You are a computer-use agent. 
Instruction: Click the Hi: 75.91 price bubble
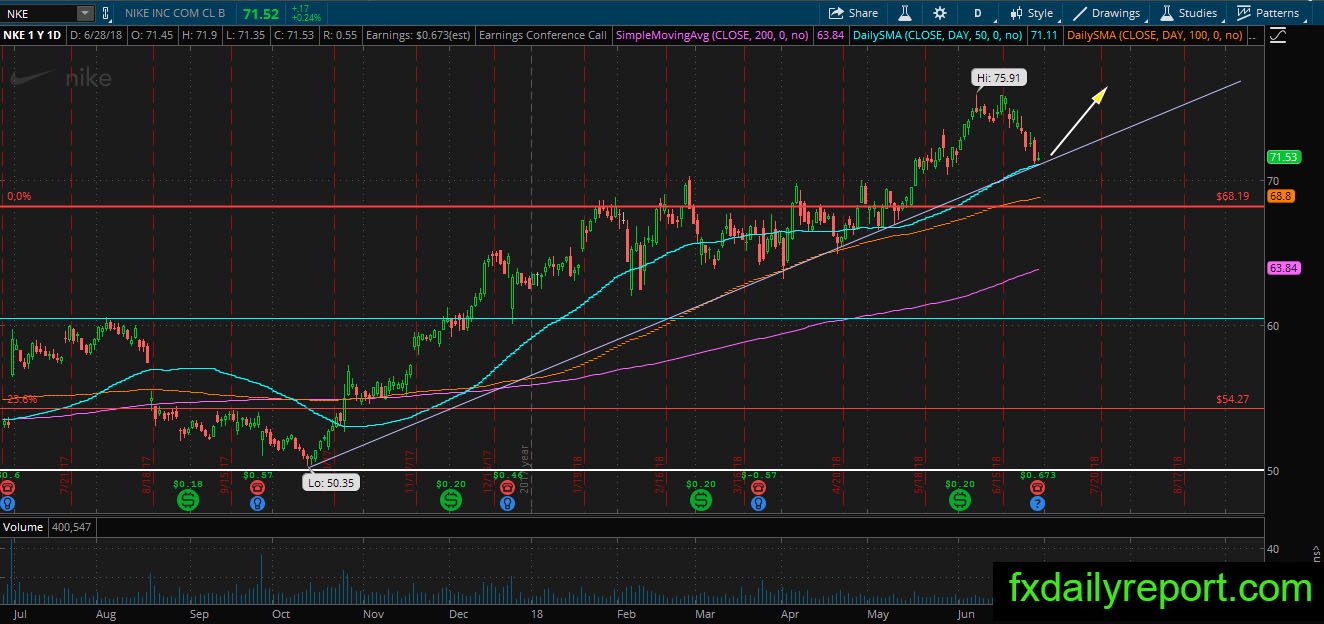998,77
